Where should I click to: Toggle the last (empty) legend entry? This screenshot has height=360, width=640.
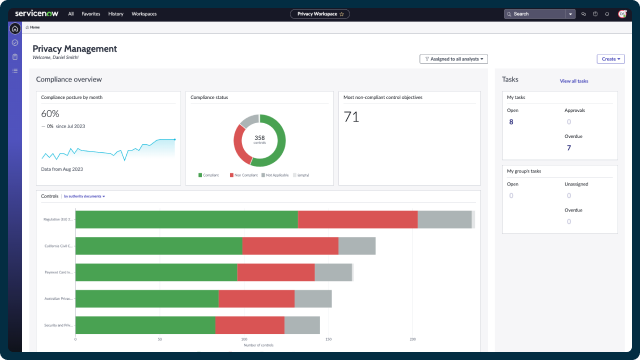tap(301, 175)
